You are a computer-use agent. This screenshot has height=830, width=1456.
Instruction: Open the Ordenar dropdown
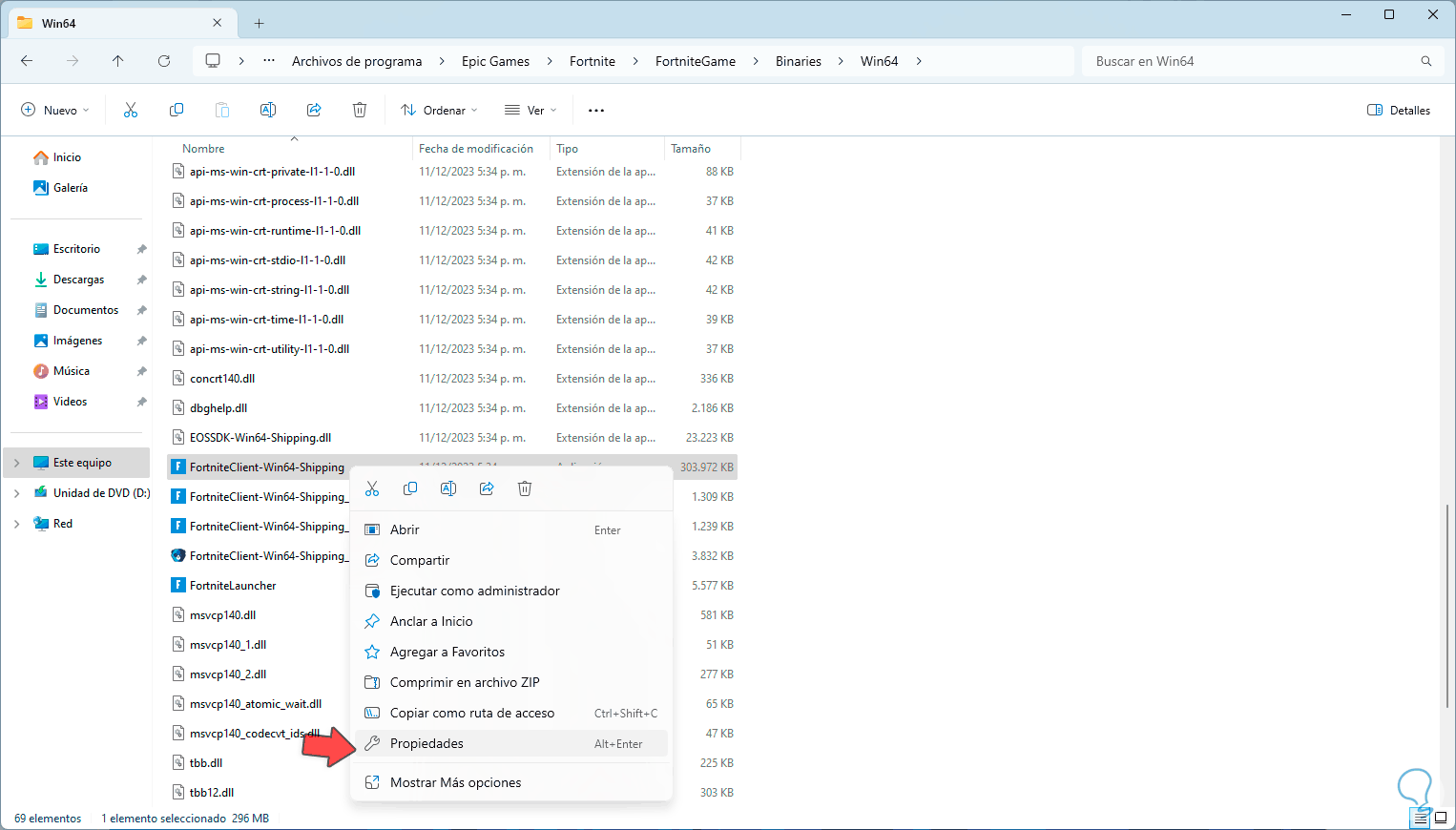pyautogui.click(x=440, y=111)
